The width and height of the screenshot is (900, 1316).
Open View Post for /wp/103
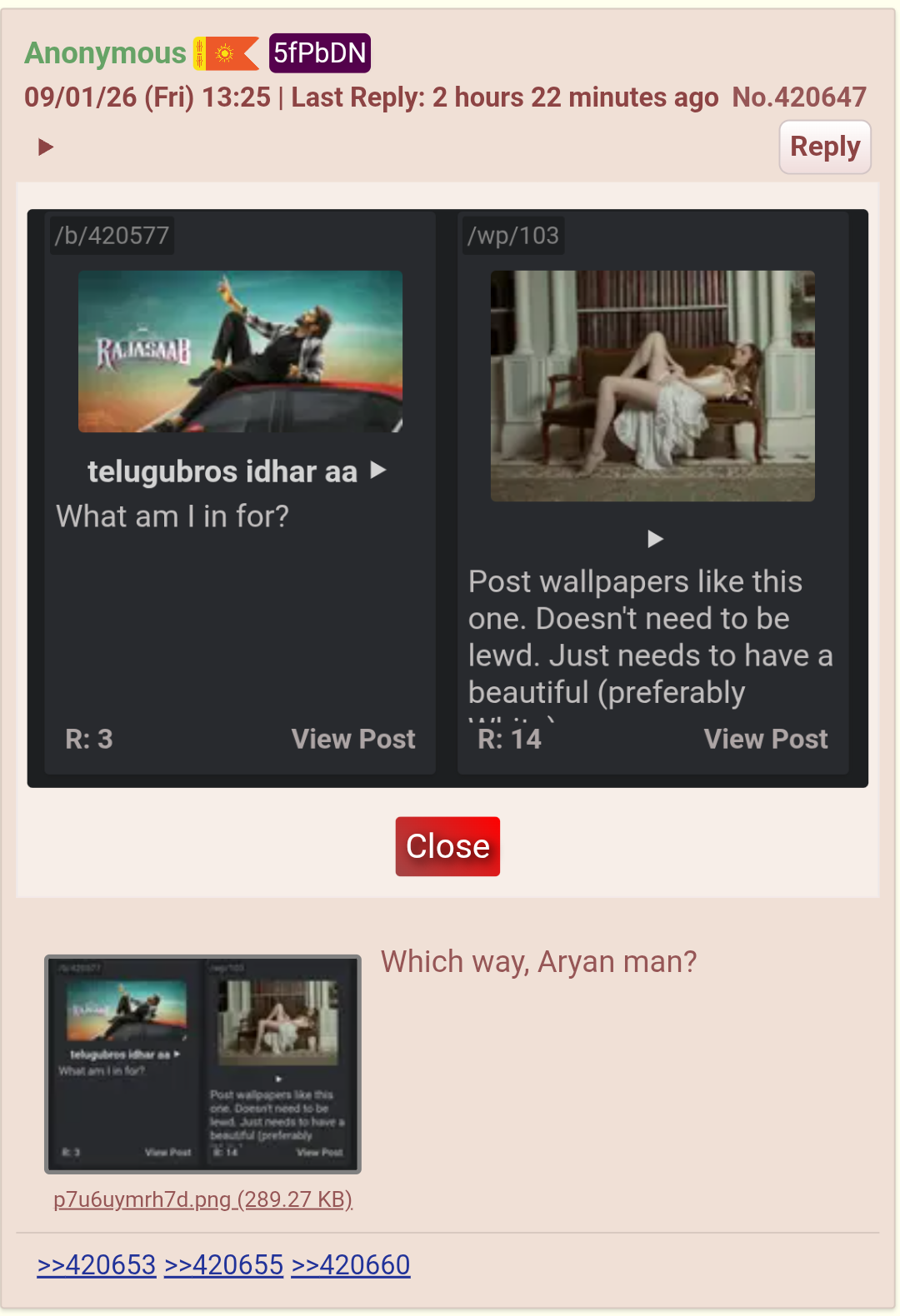click(x=766, y=739)
